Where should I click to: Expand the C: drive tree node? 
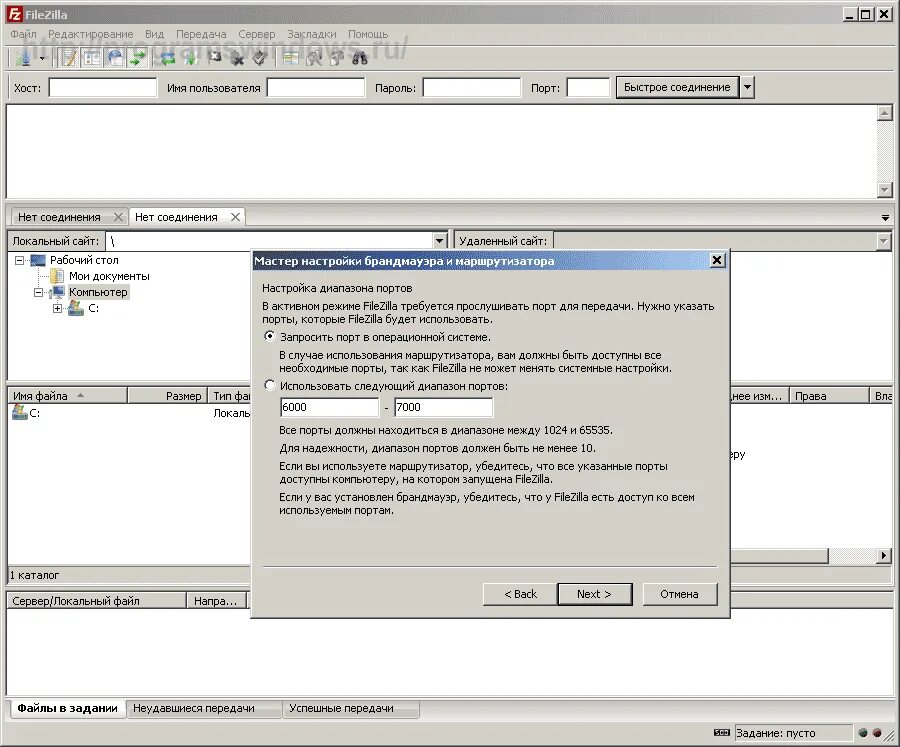(x=57, y=308)
